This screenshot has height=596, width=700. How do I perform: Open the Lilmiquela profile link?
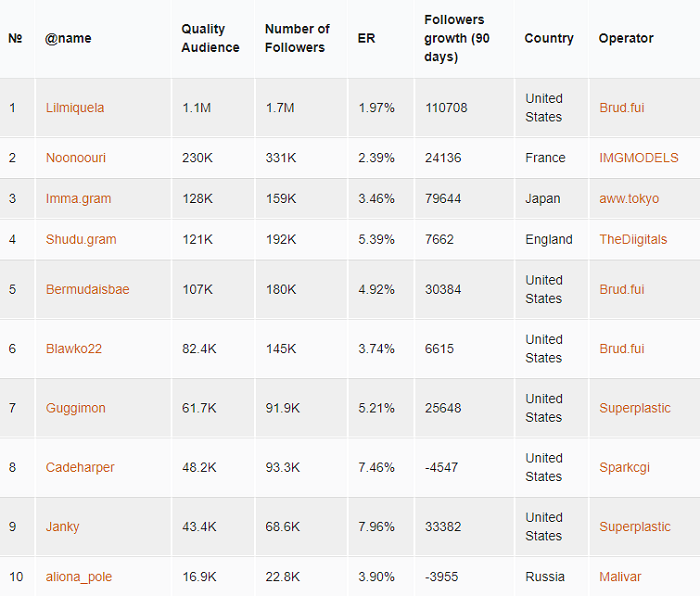point(75,108)
